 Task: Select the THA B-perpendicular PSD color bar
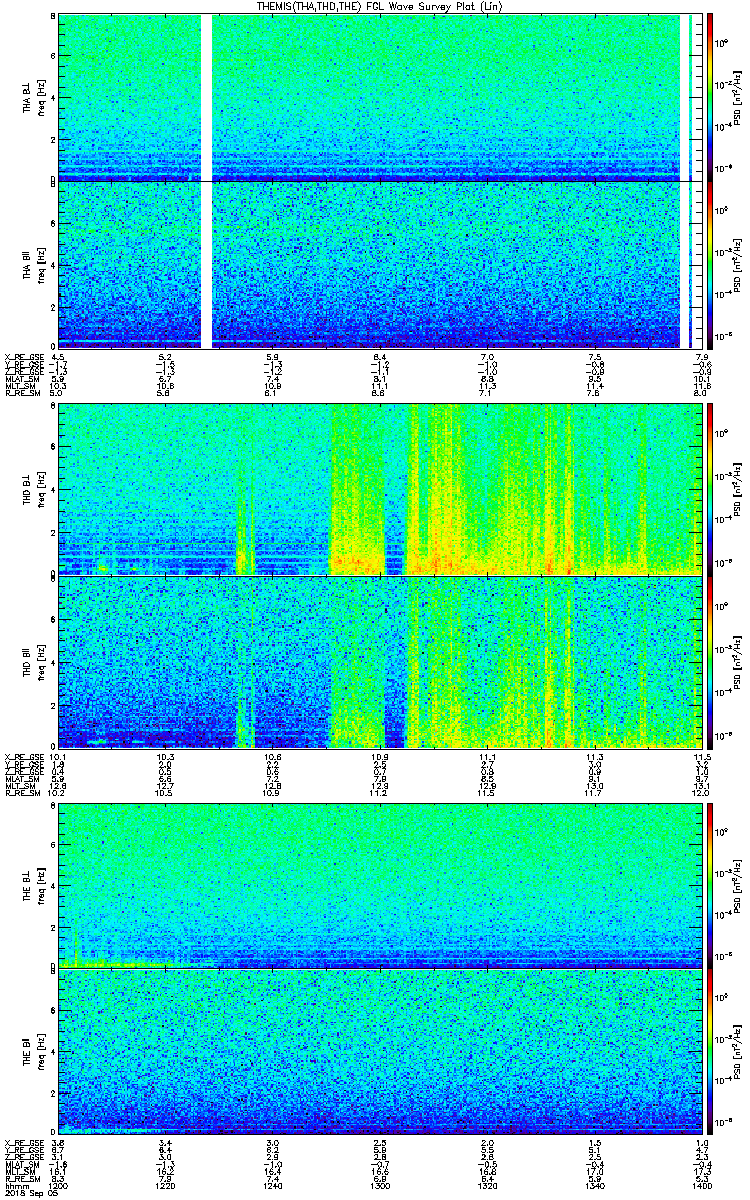(x=710, y=96)
